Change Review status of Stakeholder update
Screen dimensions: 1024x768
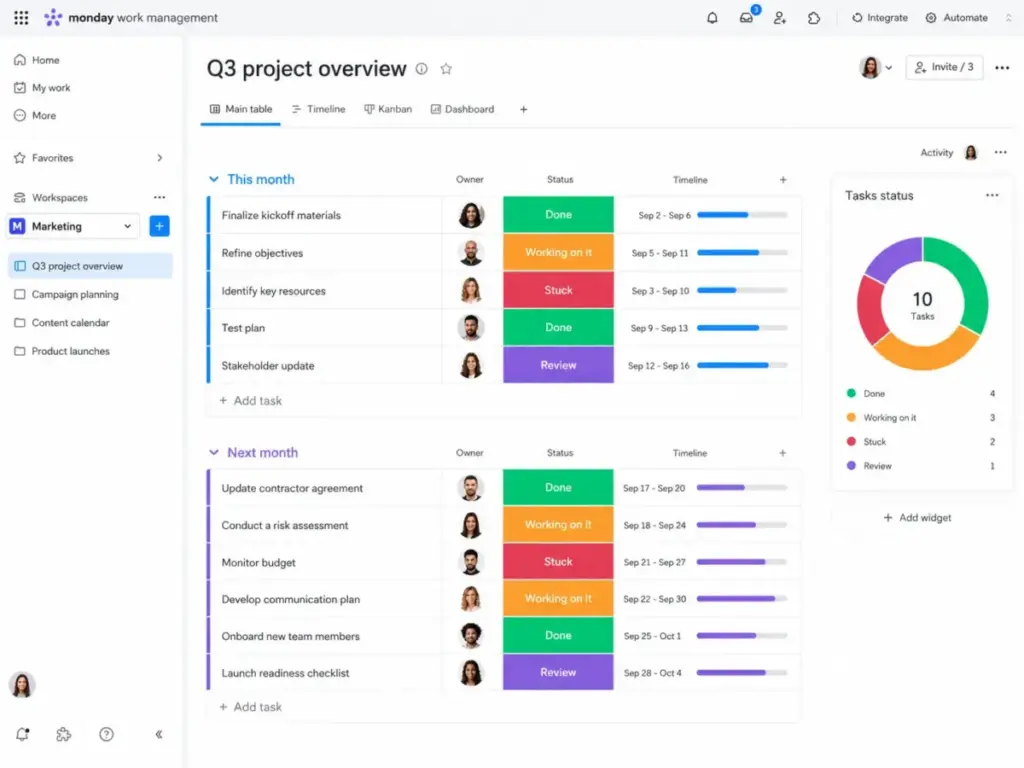click(558, 365)
